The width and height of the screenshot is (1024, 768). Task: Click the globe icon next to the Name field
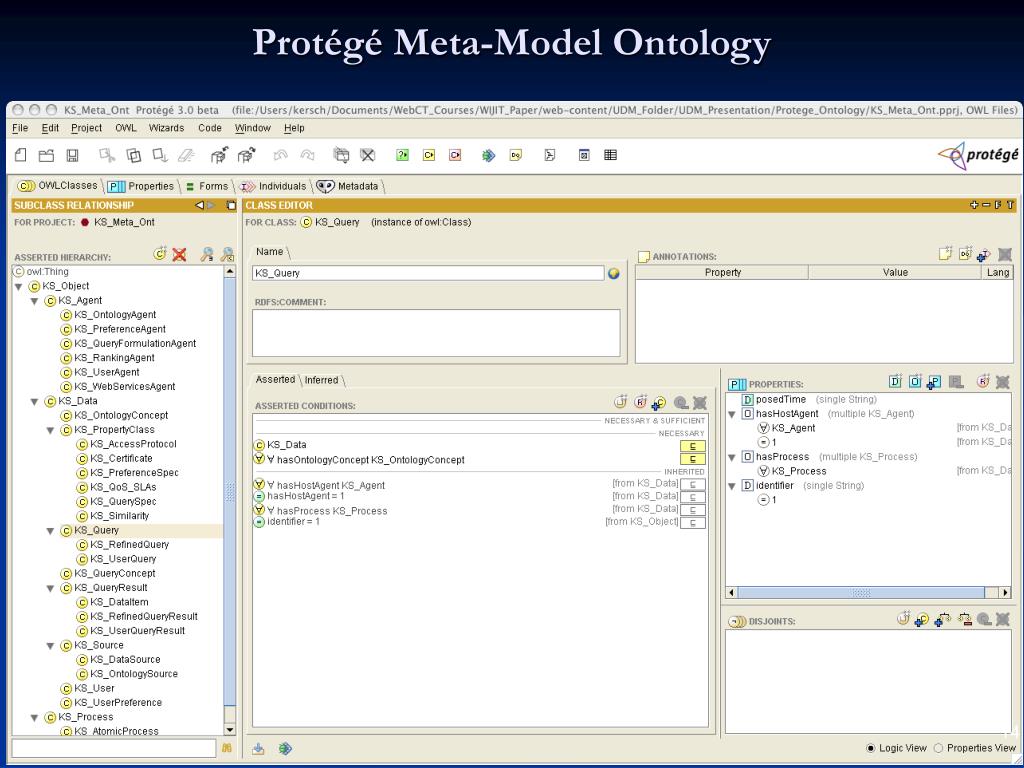point(613,274)
